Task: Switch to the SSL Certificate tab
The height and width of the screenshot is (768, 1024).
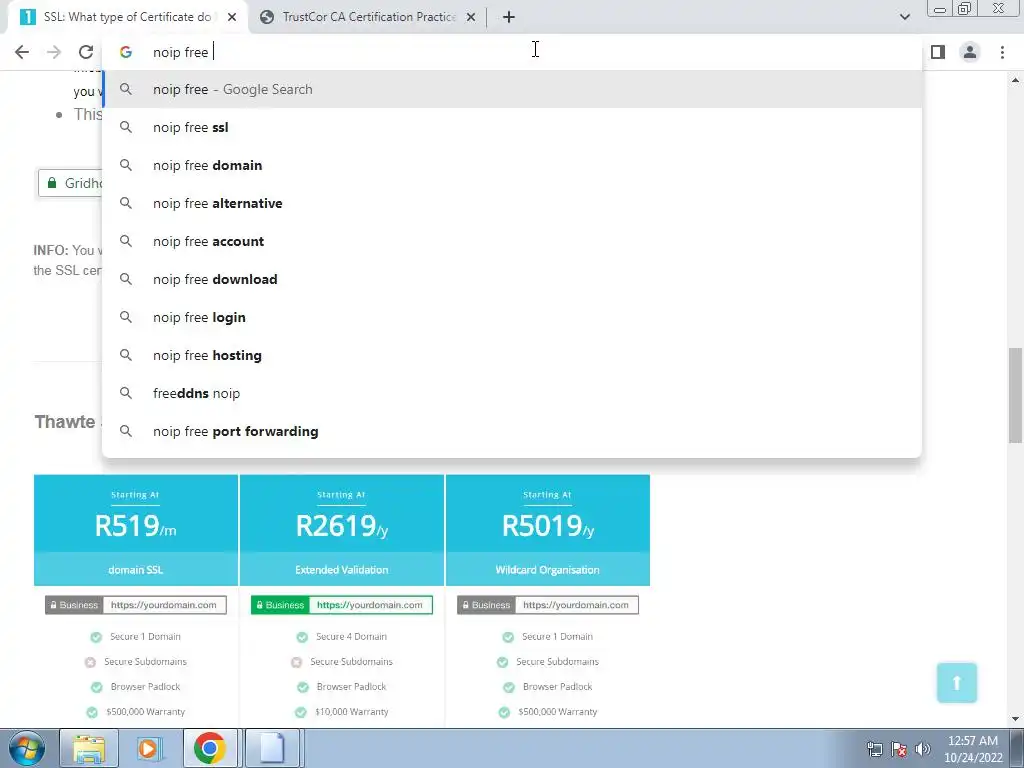Action: tap(127, 17)
